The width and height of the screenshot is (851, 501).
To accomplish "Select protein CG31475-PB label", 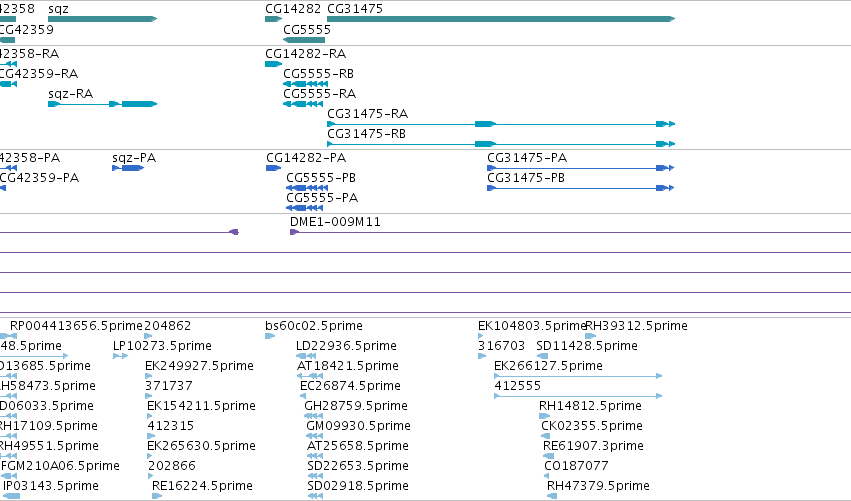I will 526,178.
